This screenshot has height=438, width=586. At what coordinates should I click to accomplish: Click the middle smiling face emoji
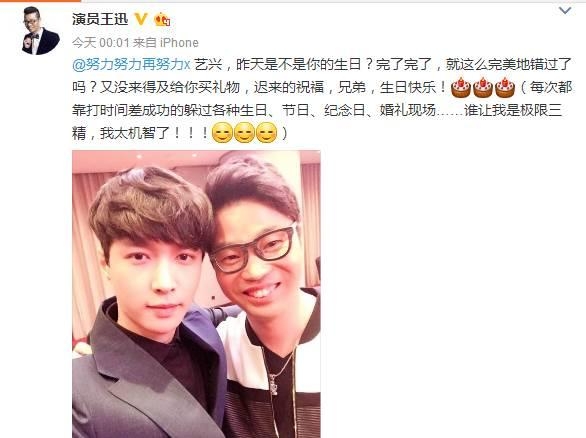244,133
